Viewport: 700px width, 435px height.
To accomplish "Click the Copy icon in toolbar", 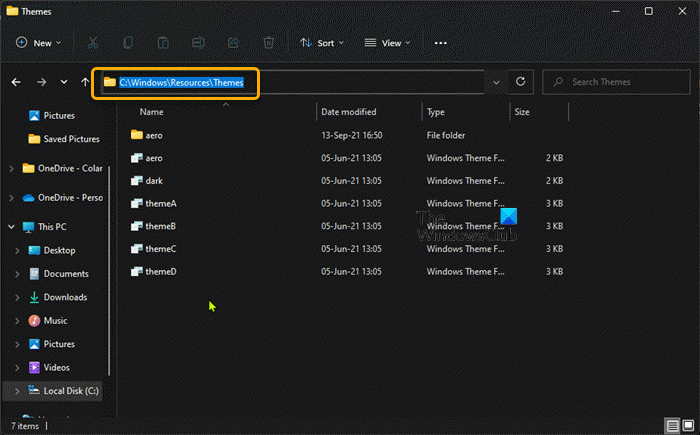I will tap(128, 43).
